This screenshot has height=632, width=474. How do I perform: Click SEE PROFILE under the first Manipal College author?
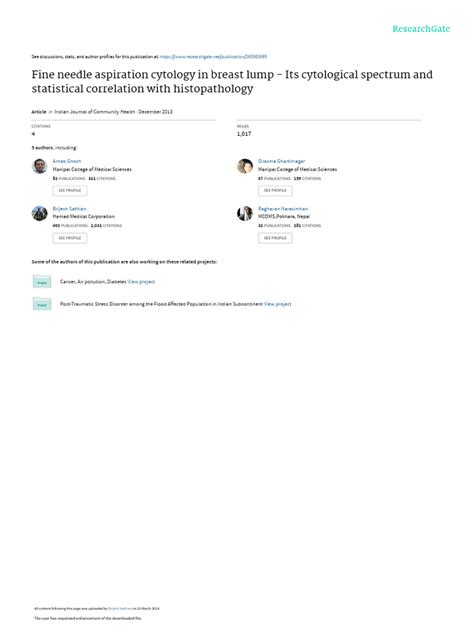point(70,191)
